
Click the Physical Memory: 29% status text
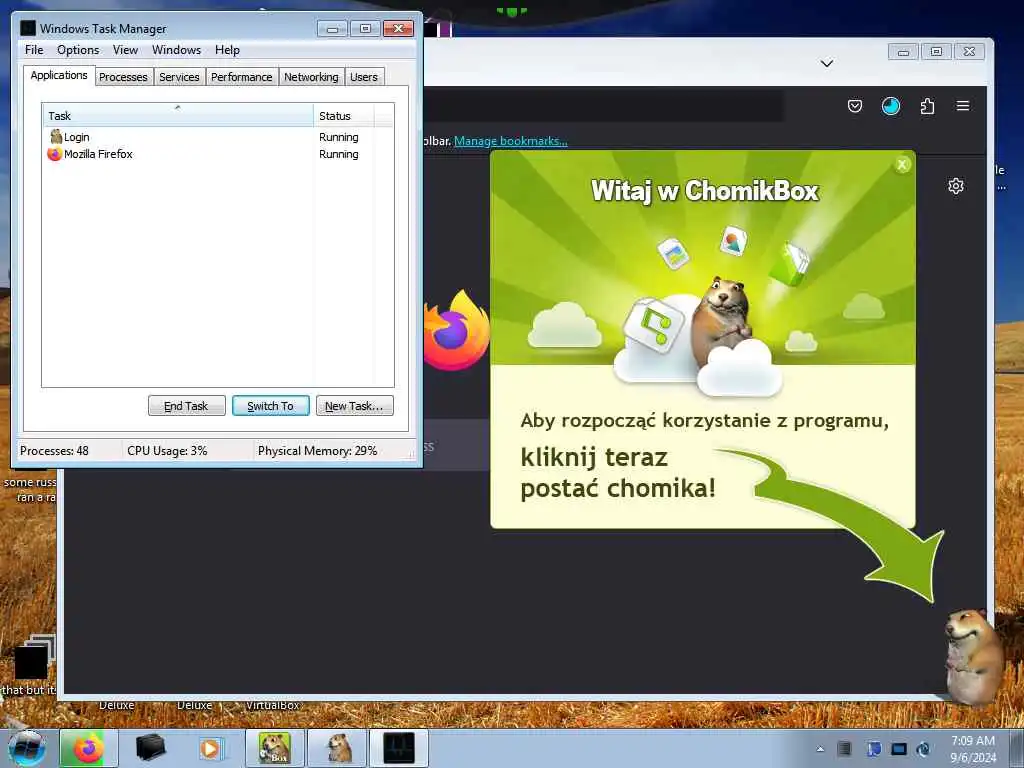(x=317, y=451)
